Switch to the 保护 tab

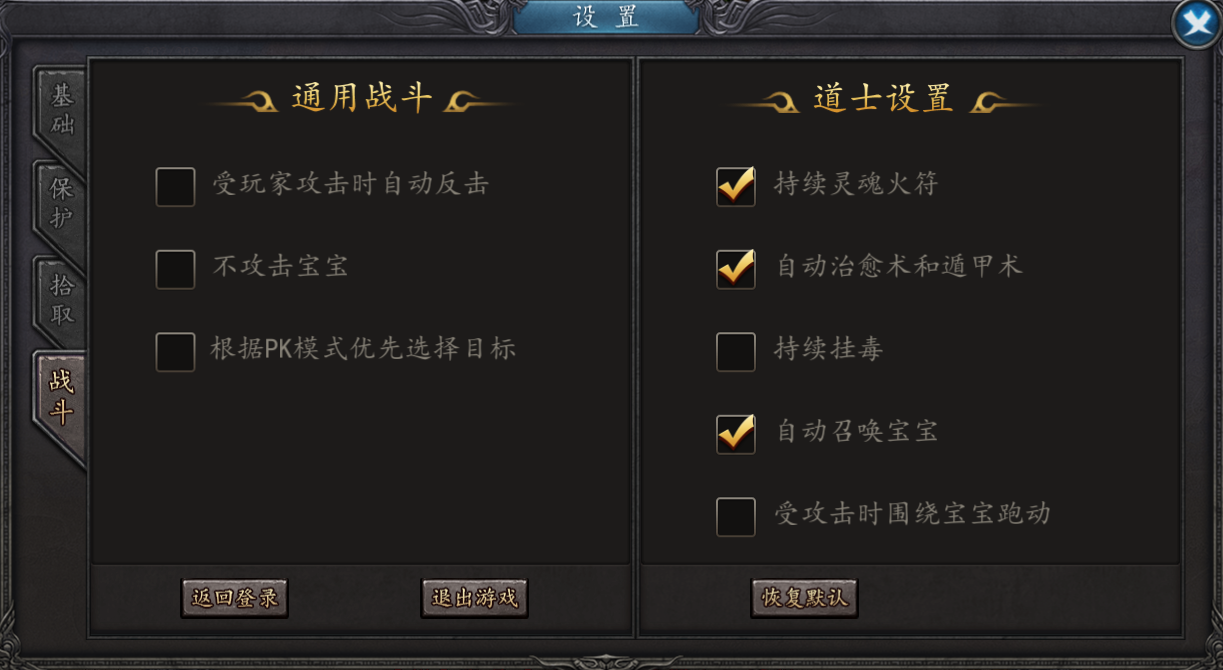coord(62,204)
